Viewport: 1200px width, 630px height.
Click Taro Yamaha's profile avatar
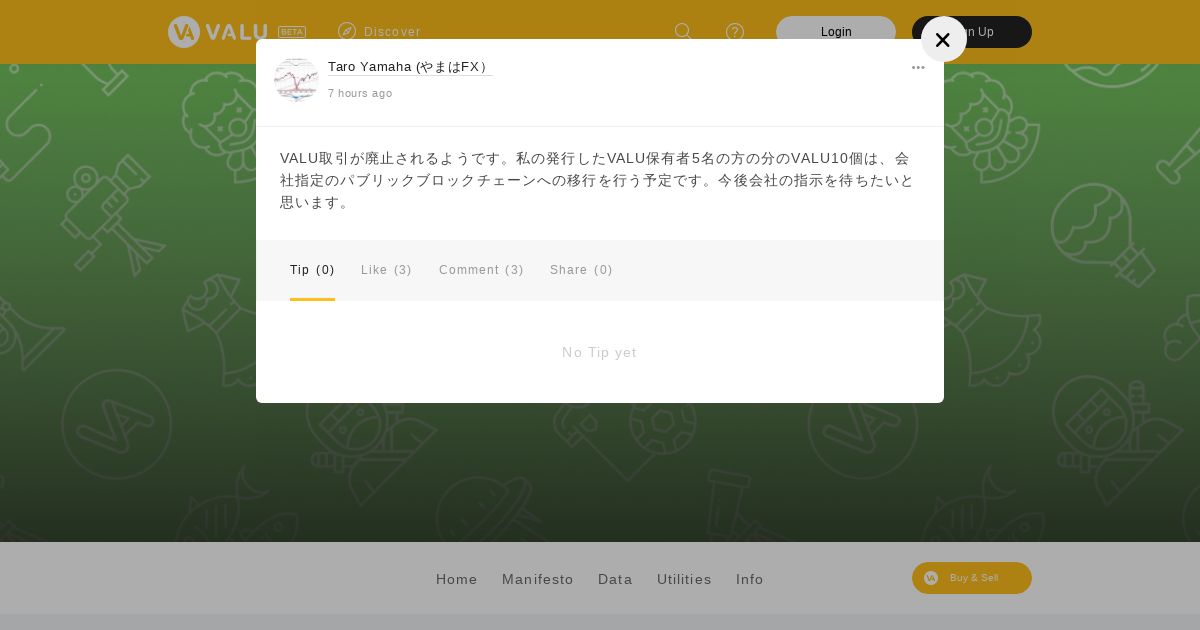coord(296,80)
